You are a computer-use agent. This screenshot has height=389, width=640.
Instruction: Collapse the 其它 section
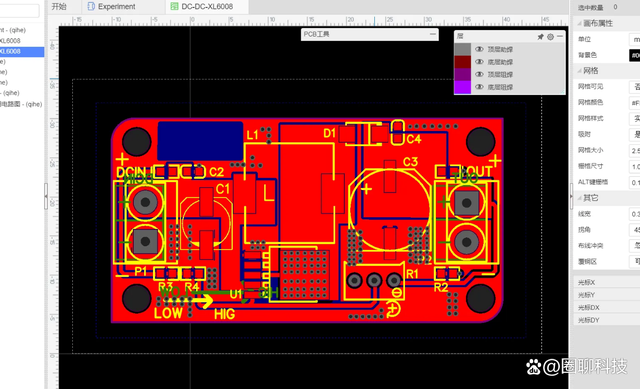coord(579,198)
